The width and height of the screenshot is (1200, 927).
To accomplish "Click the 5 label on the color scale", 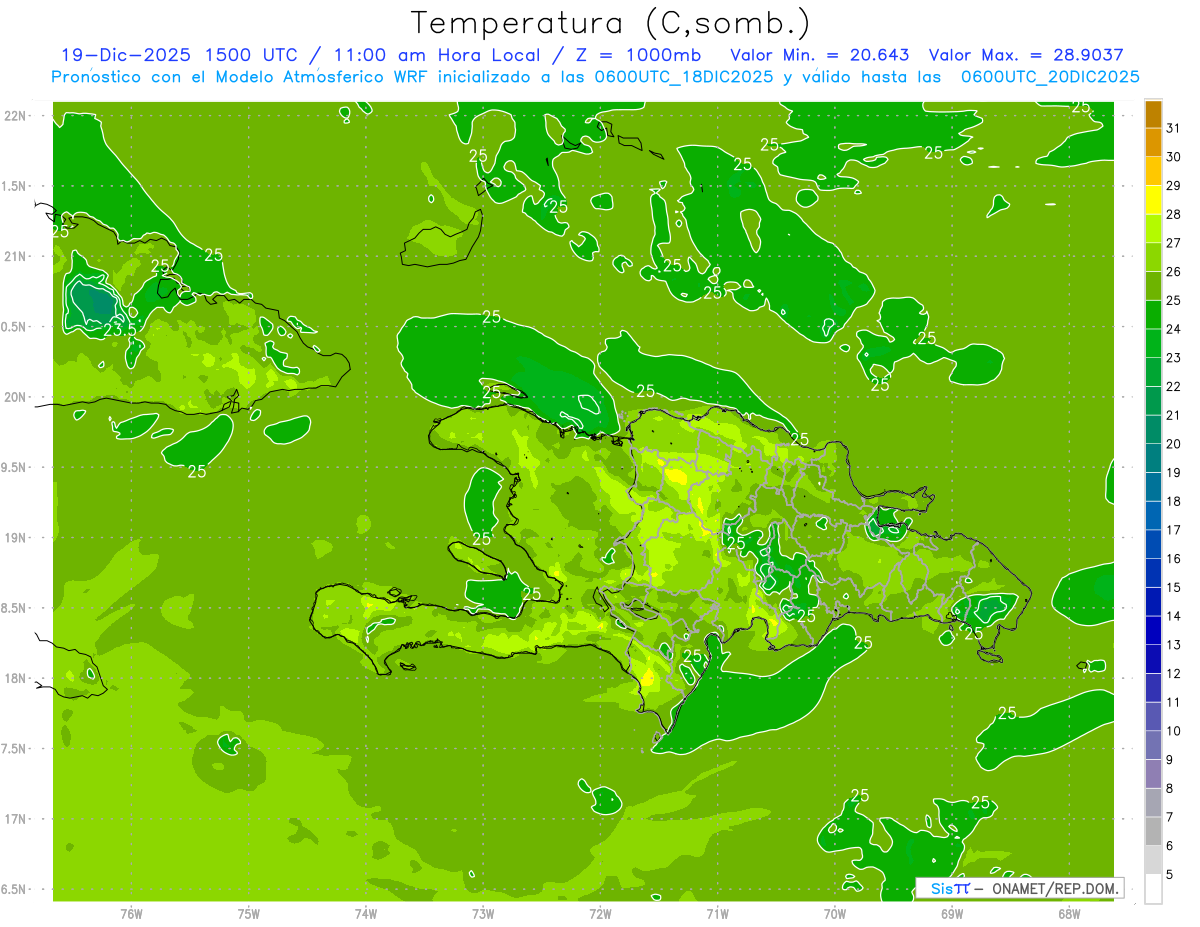I will coord(1170,875).
